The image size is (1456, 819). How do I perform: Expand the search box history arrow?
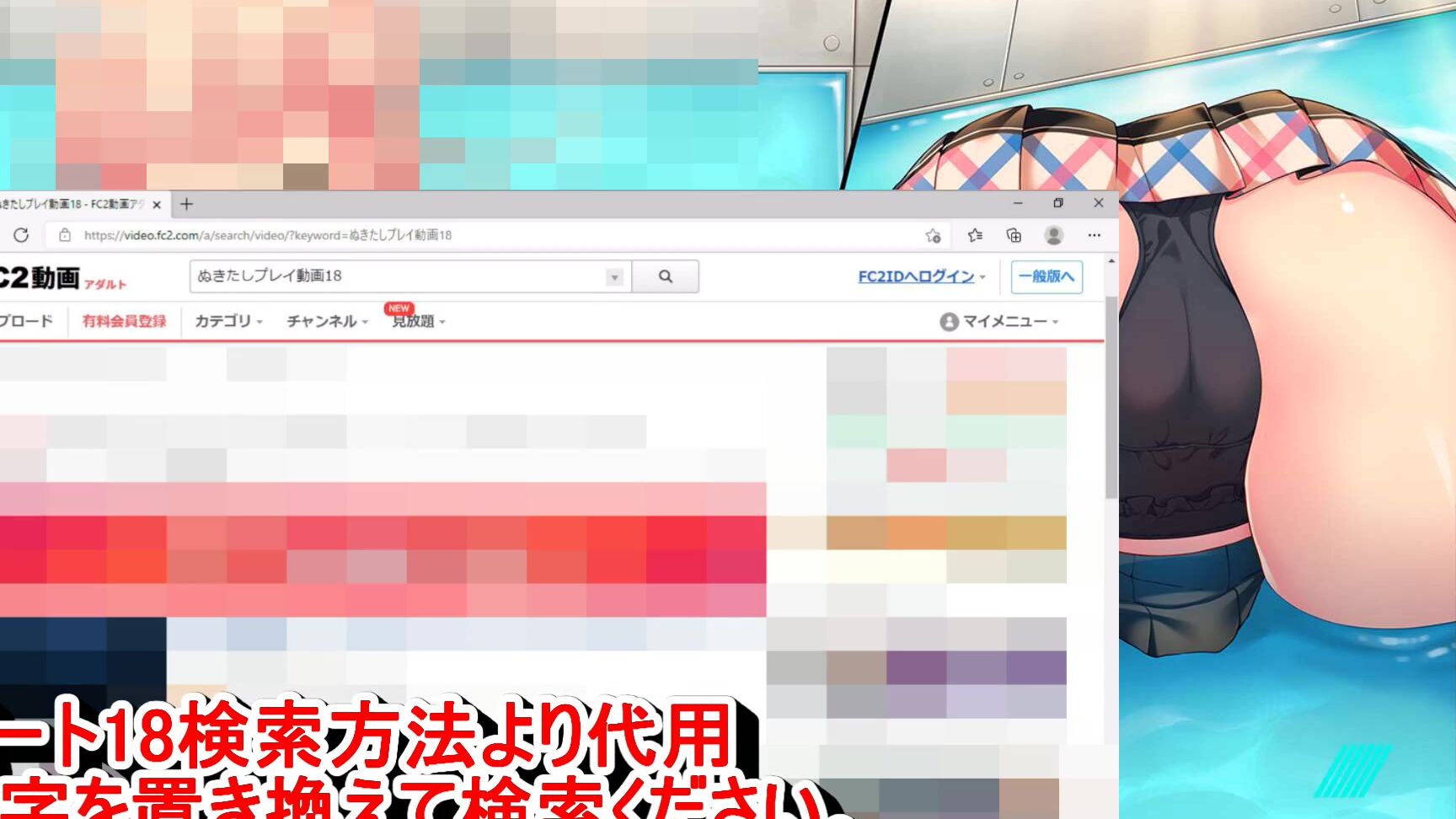[x=615, y=276]
